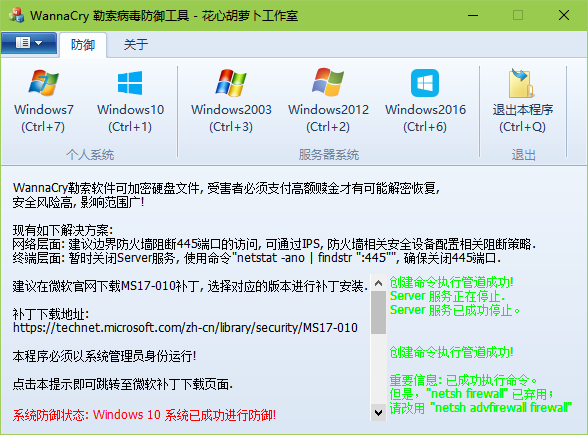Click the red 系统防御状态 status line
Image resolution: width=588 pixels, height=435 pixels.
(x=144, y=415)
